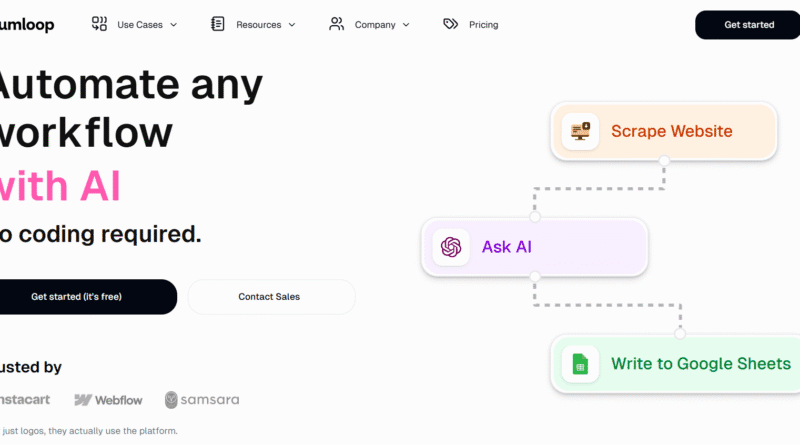
Task: Select the Scrape Website workflow node
Action: [671, 131]
